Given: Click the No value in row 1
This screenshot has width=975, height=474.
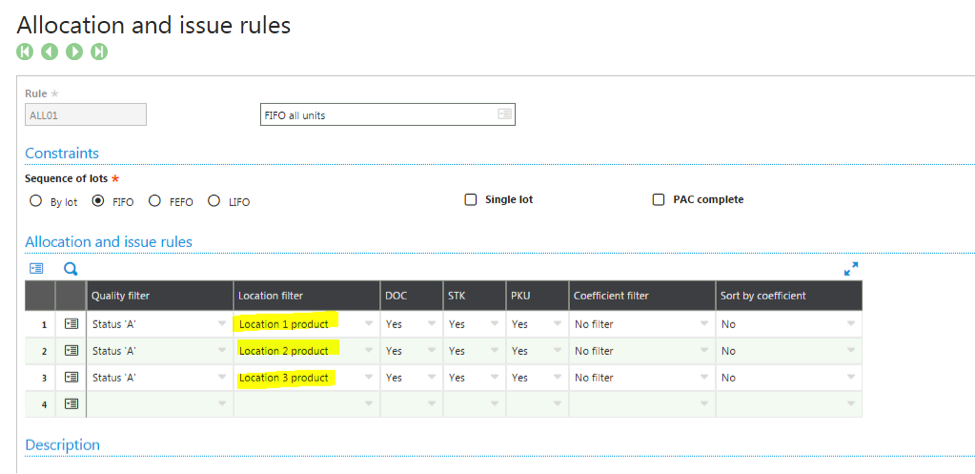Looking at the screenshot, I should [728, 324].
